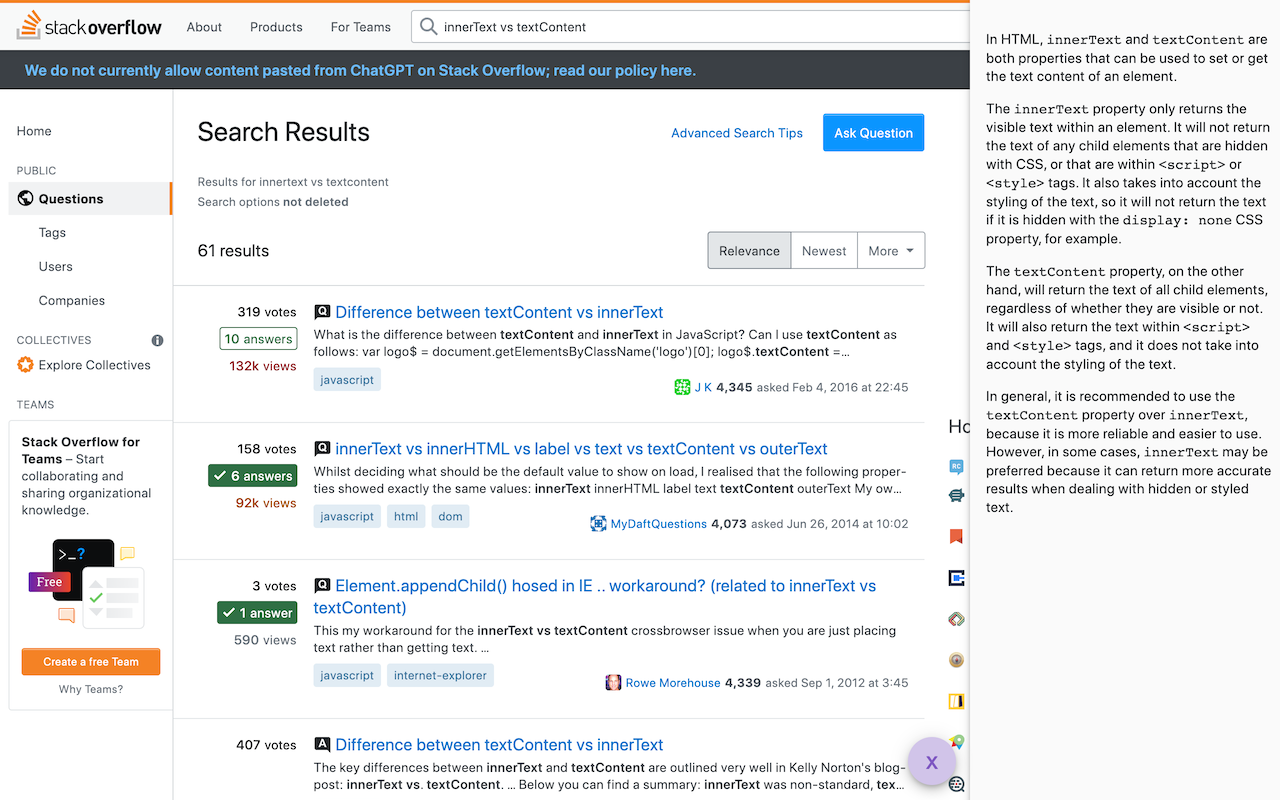Sort results by Relevance
The height and width of the screenshot is (800, 1280).
(x=749, y=251)
